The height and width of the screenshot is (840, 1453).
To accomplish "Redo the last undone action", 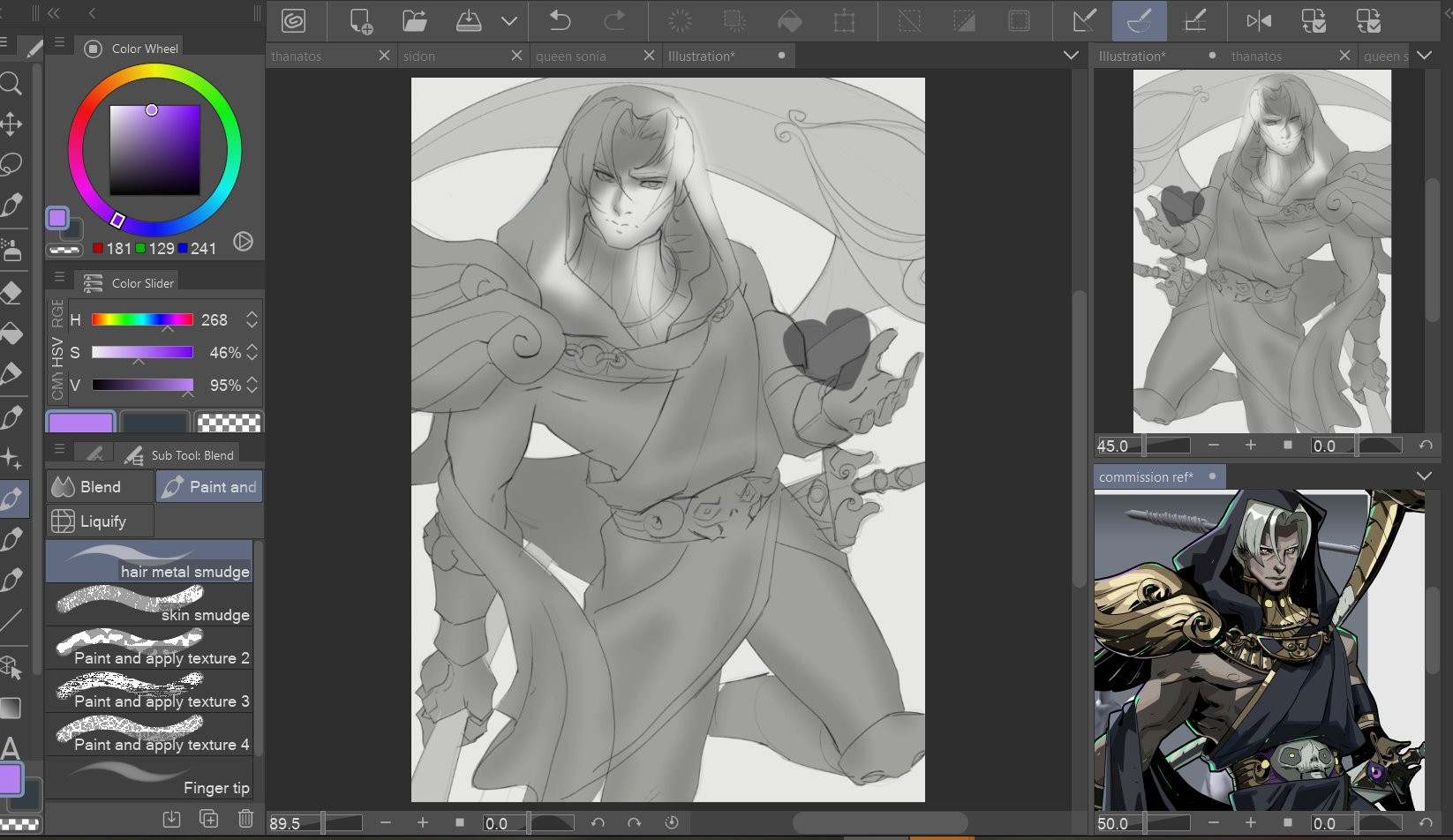I will point(614,20).
